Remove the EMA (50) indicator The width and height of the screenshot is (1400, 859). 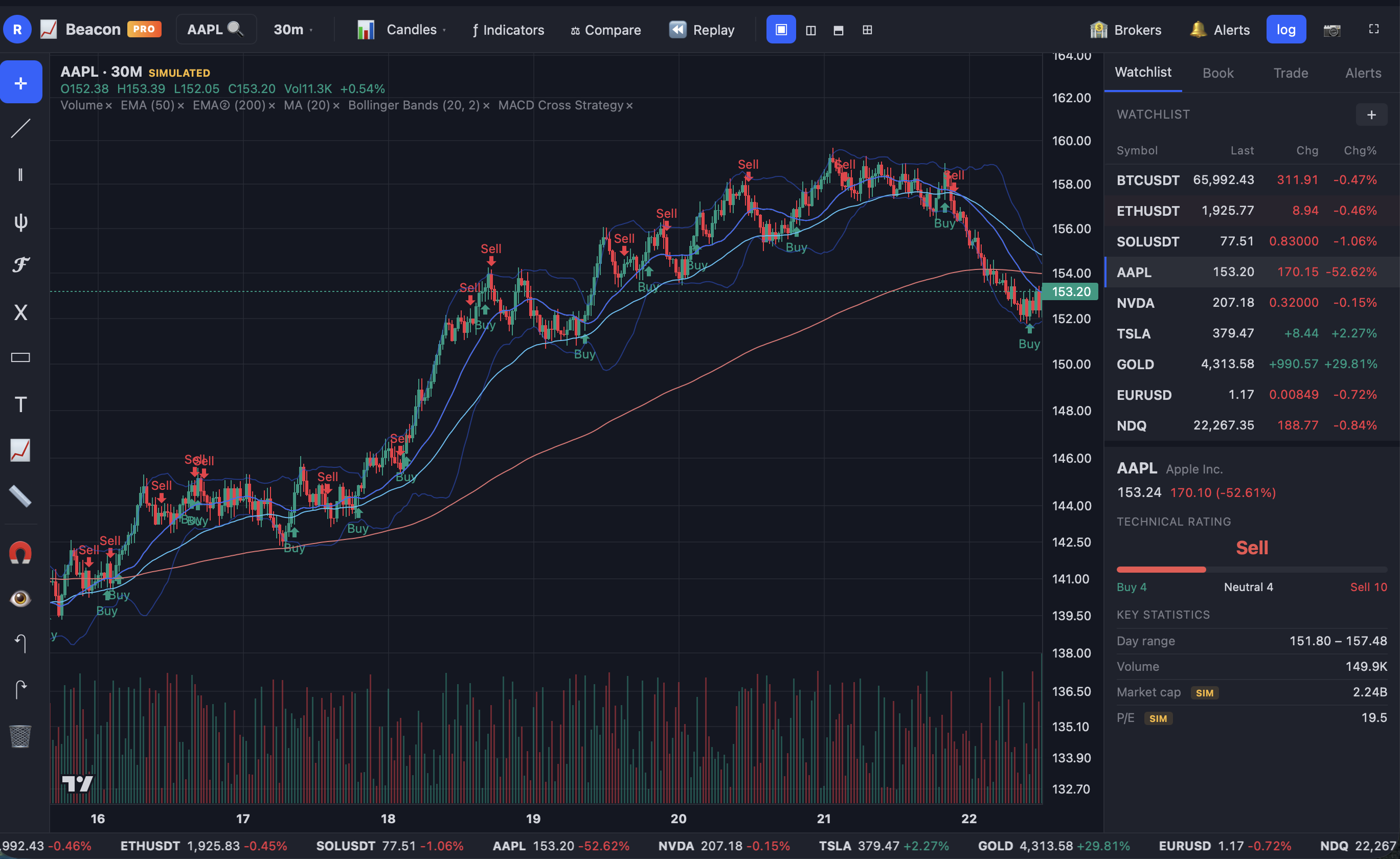pos(180,106)
